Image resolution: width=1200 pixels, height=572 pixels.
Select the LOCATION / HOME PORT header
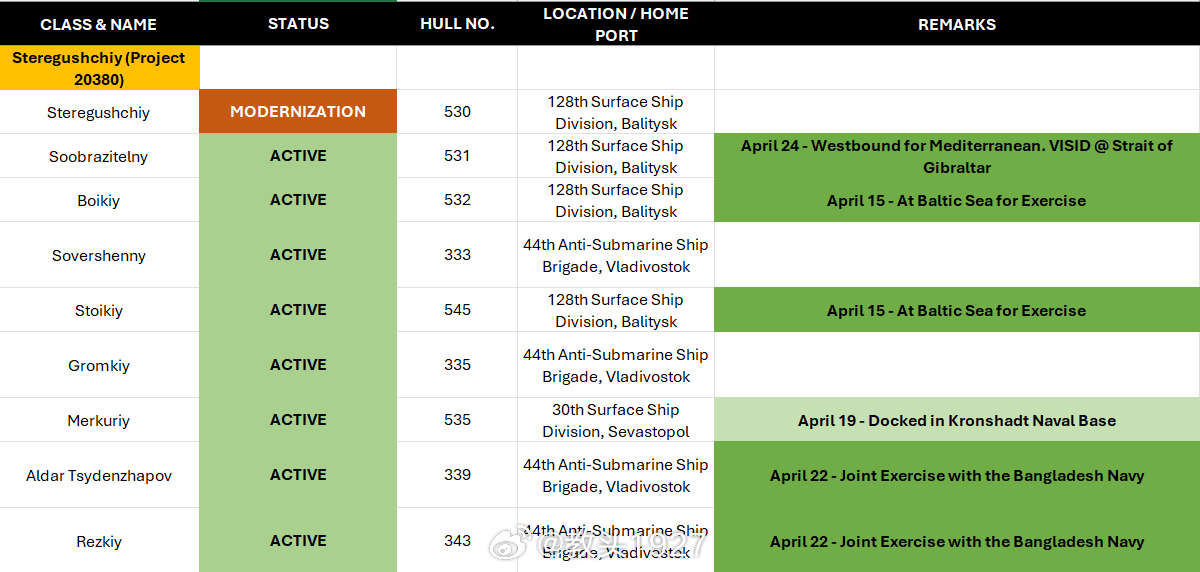[x=616, y=24]
